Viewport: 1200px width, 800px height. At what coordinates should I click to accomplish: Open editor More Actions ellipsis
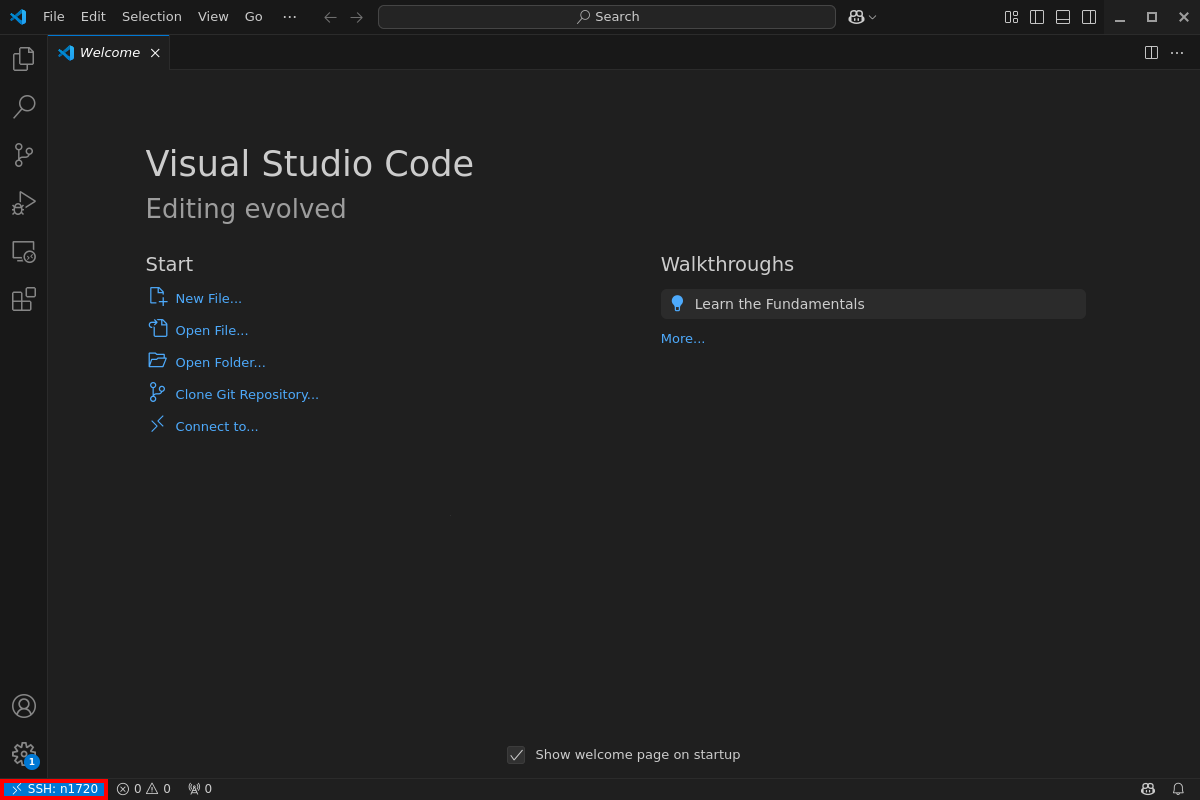click(1177, 53)
